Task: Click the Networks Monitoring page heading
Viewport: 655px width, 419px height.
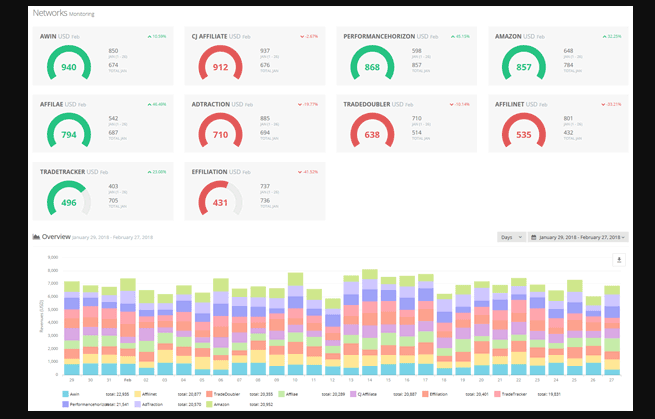Action: point(63,13)
